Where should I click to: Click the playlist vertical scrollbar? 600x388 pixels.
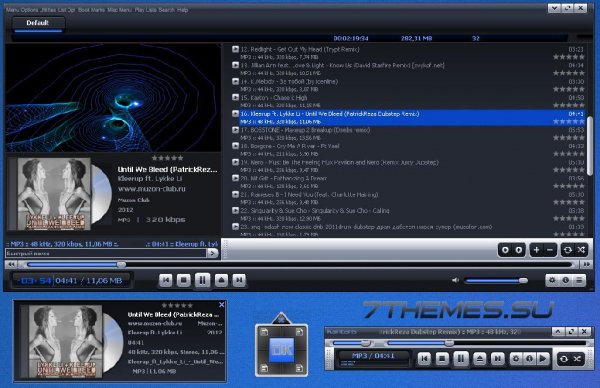coord(590,145)
